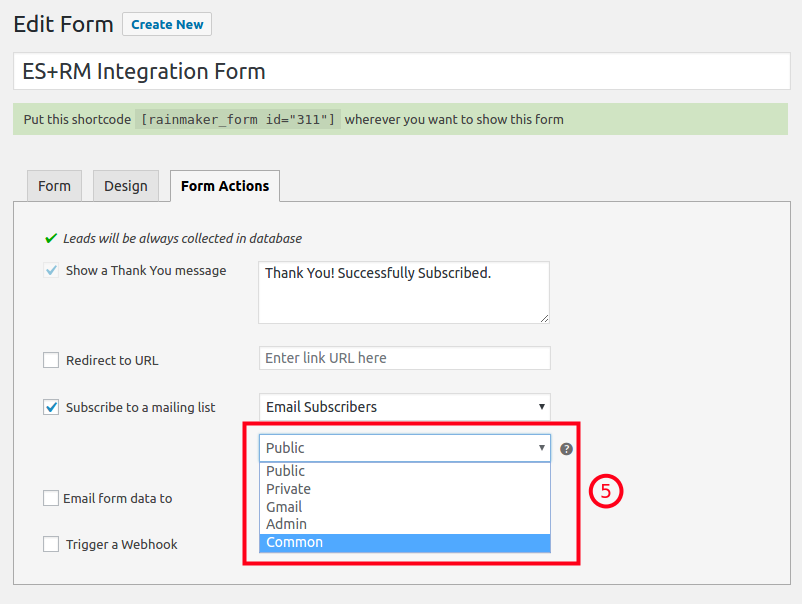Open the Email Subscribers dropdown
The width and height of the screenshot is (802, 604).
[405, 407]
